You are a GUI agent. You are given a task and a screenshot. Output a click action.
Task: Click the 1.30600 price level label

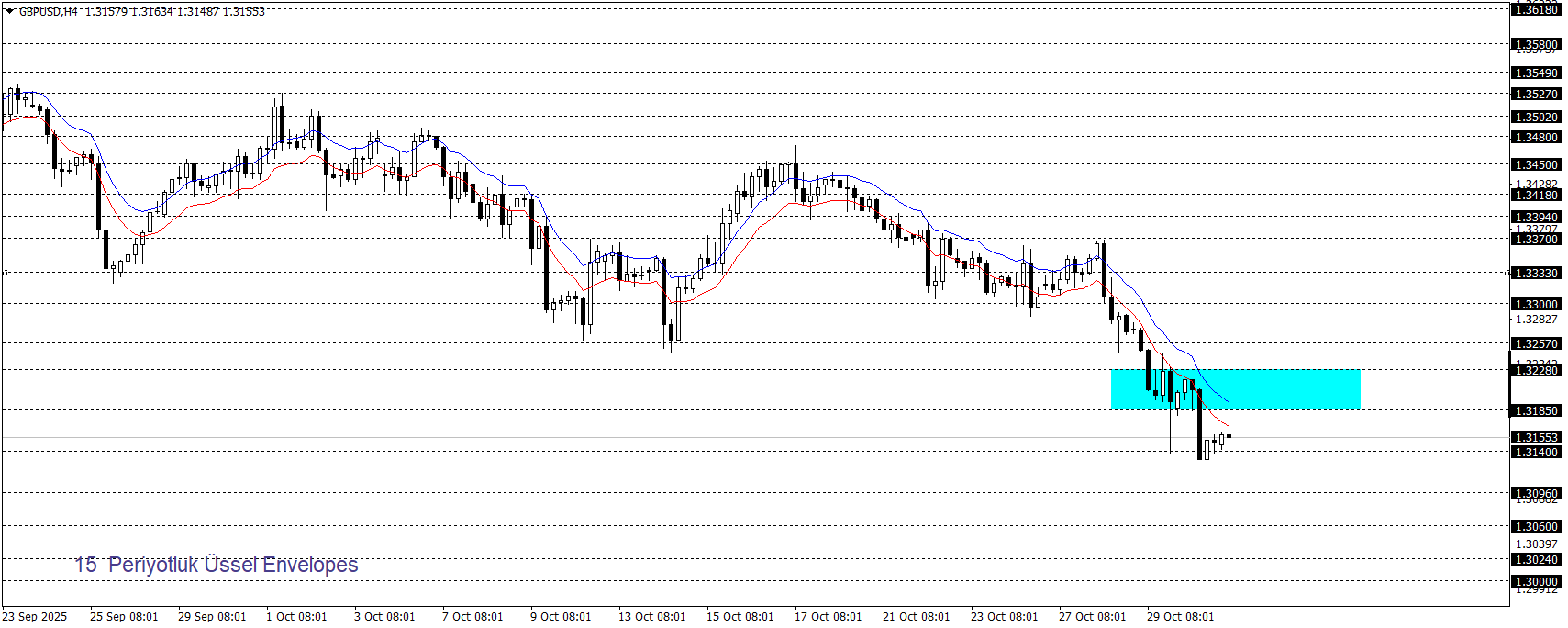coord(1535,526)
